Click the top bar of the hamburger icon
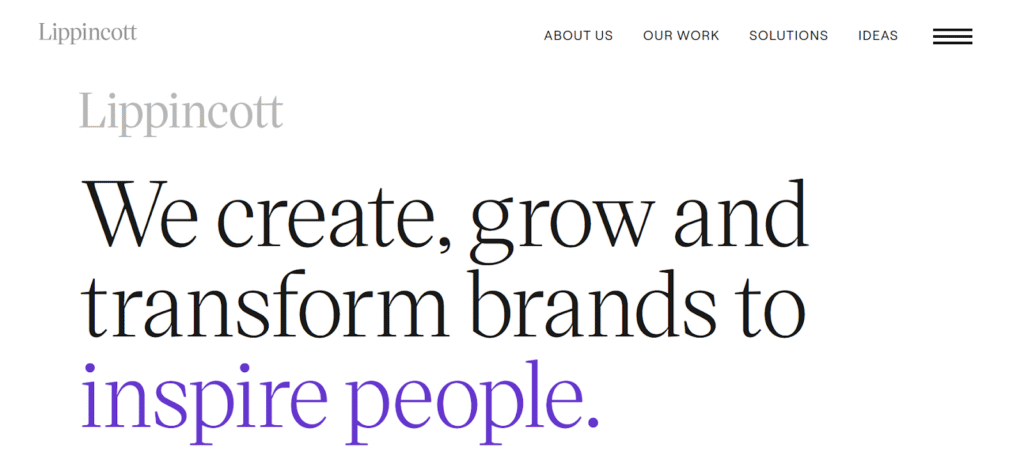 (952, 31)
